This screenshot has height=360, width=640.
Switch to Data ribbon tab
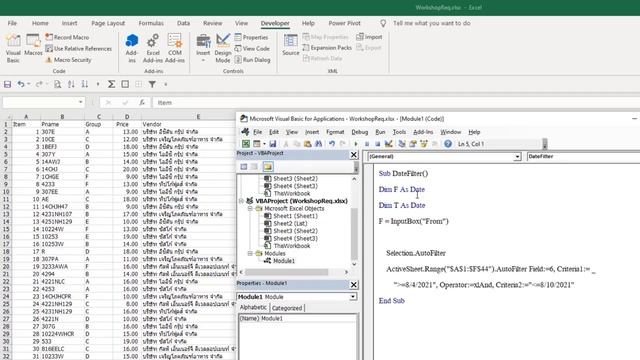(x=183, y=23)
